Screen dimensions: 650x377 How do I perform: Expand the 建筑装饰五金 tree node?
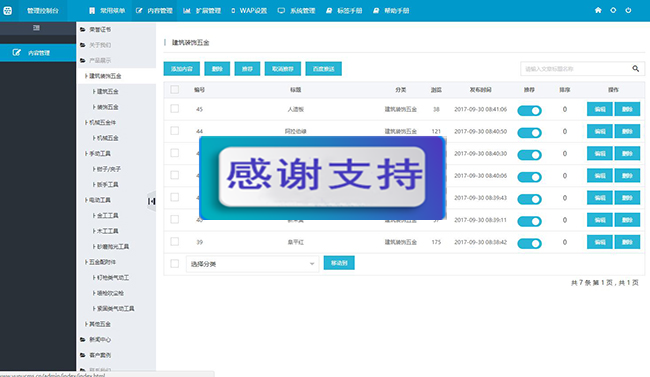[x=103, y=76]
